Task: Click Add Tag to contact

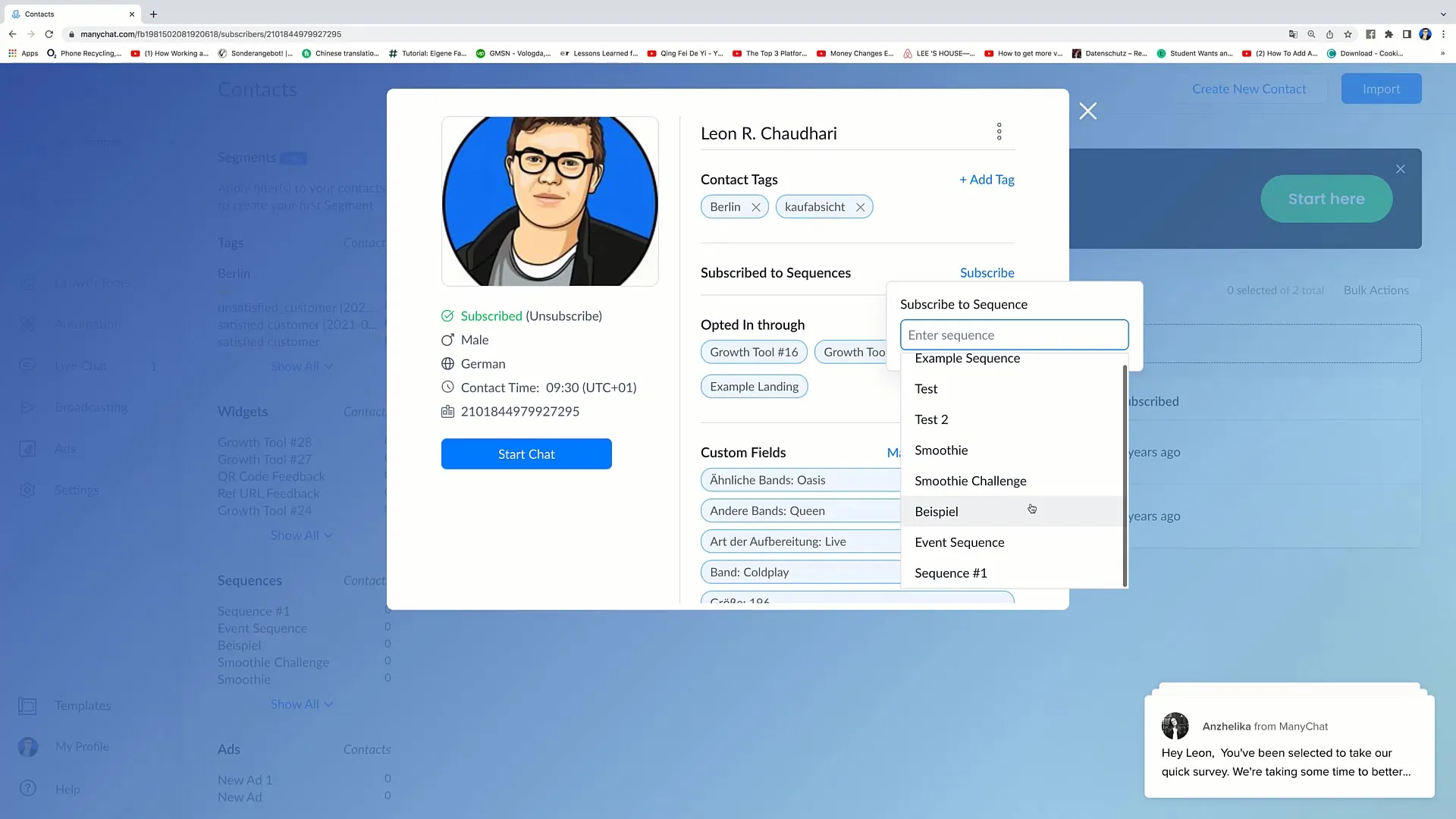Action: [x=989, y=179]
